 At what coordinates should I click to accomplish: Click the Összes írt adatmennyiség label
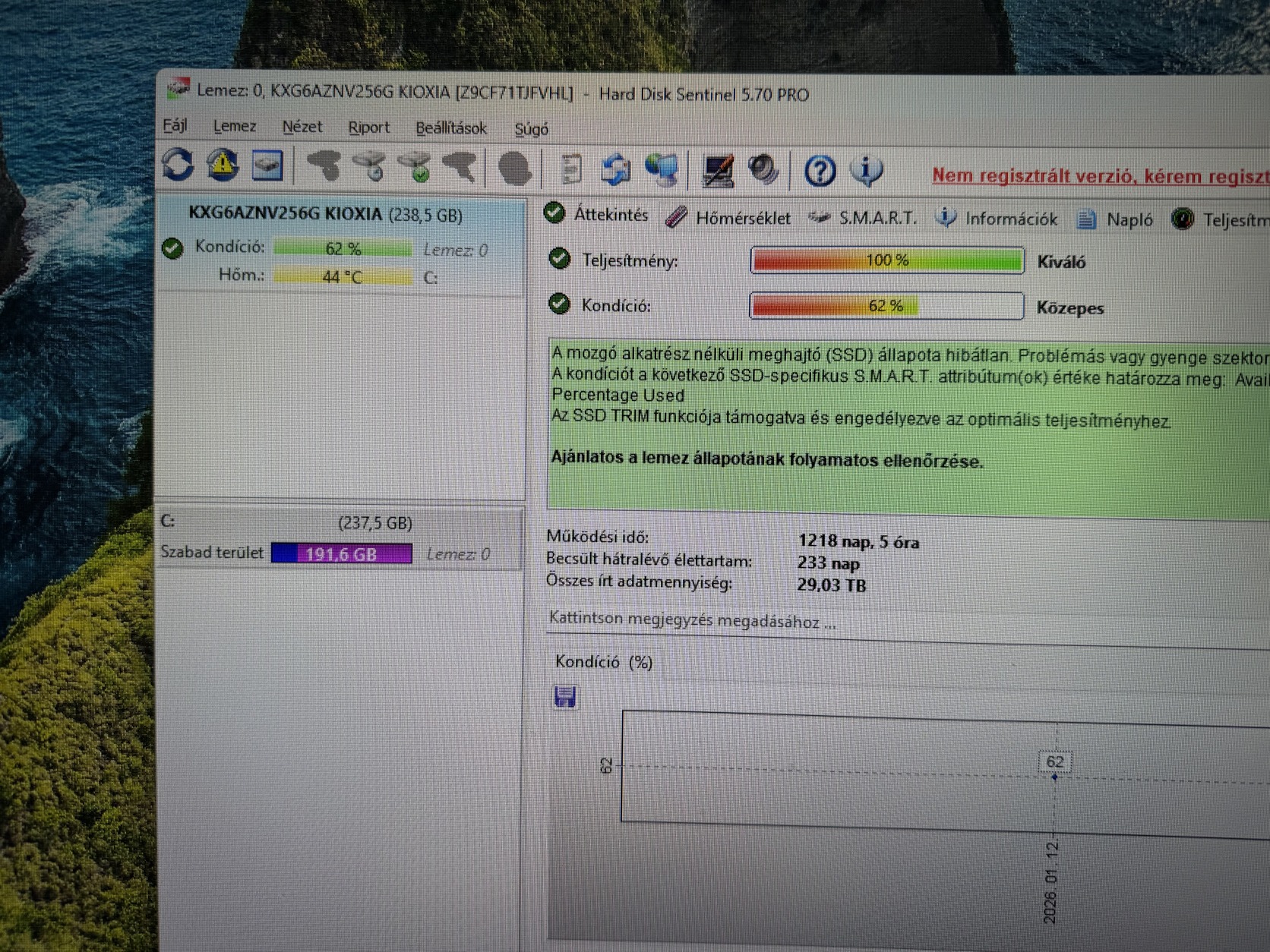(x=640, y=582)
